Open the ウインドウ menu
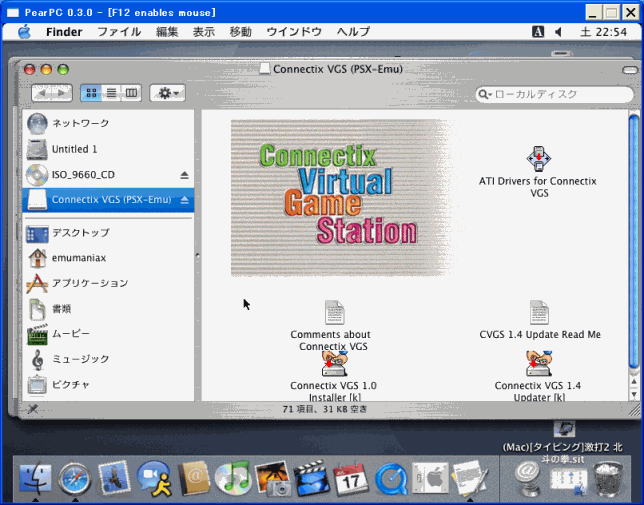Screen dimensions: 644x505 [294, 32]
